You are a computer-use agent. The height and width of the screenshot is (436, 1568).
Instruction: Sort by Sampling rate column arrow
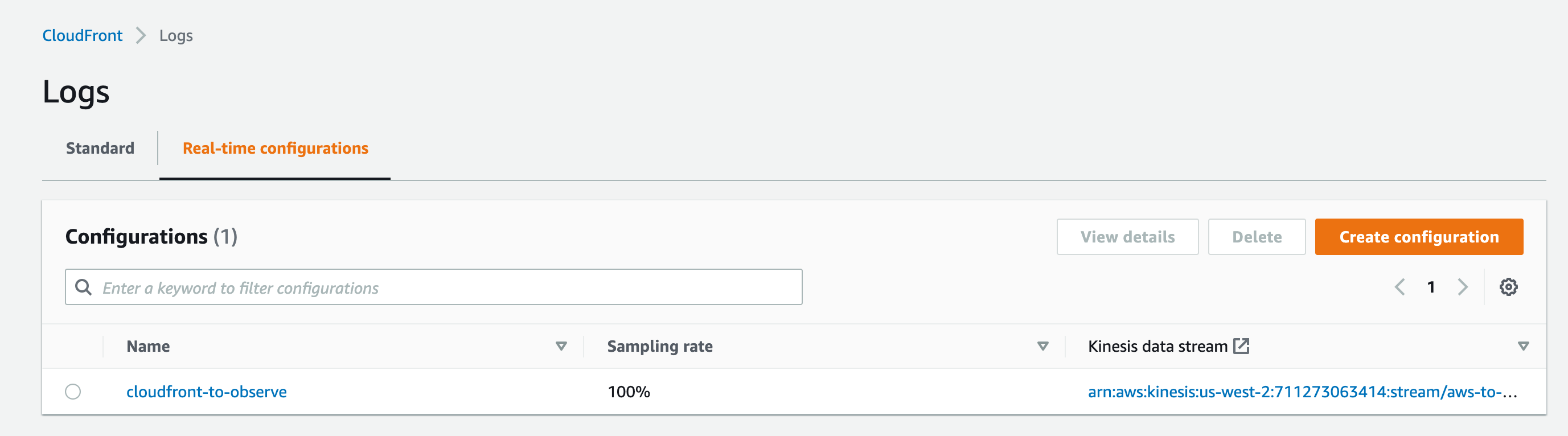click(x=1042, y=347)
